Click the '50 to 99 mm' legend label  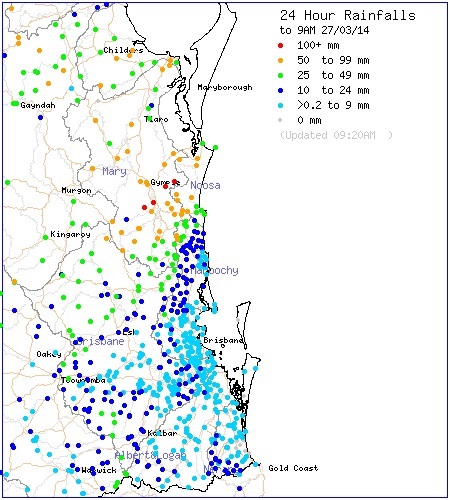tap(333, 60)
